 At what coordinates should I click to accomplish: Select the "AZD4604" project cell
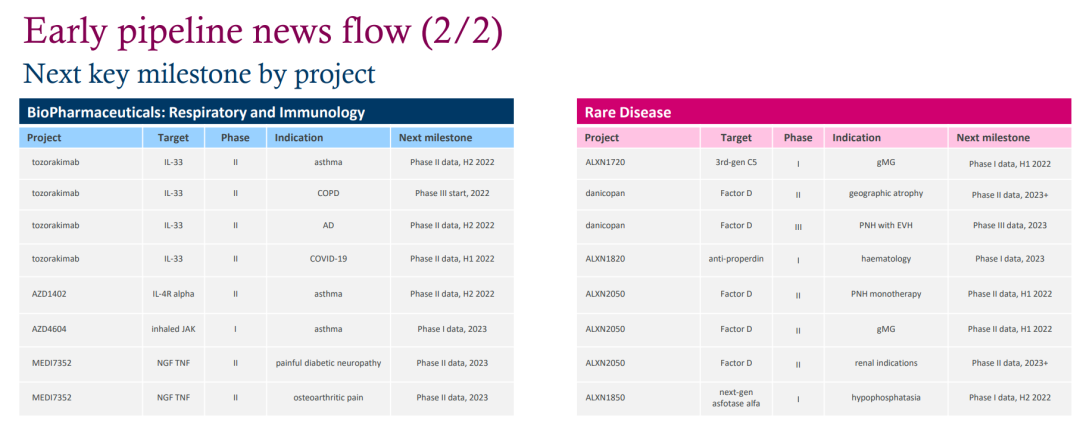coord(81,329)
